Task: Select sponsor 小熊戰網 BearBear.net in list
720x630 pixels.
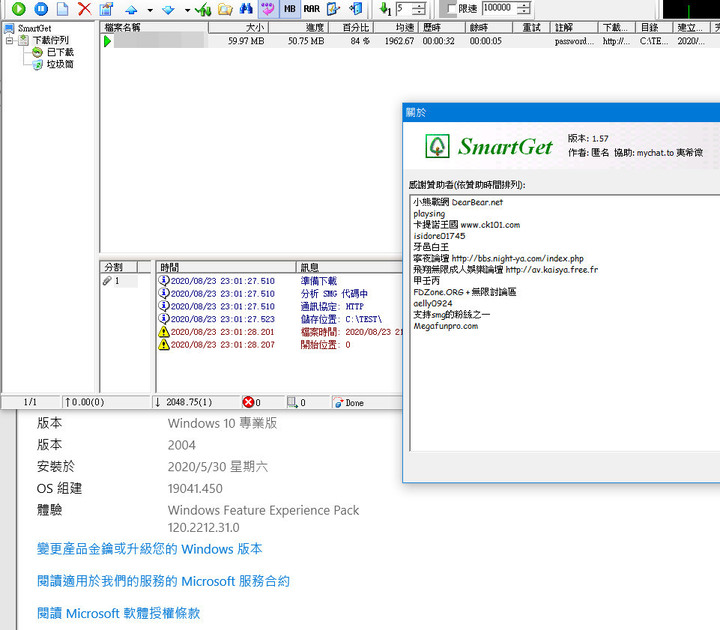Action: point(458,202)
